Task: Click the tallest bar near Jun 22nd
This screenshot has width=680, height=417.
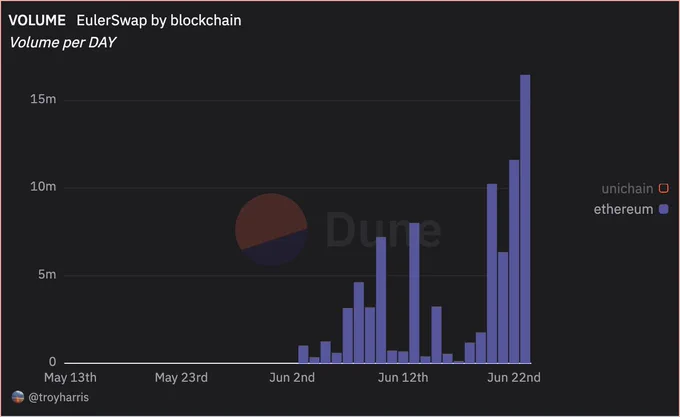Action: tap(525, 219)
